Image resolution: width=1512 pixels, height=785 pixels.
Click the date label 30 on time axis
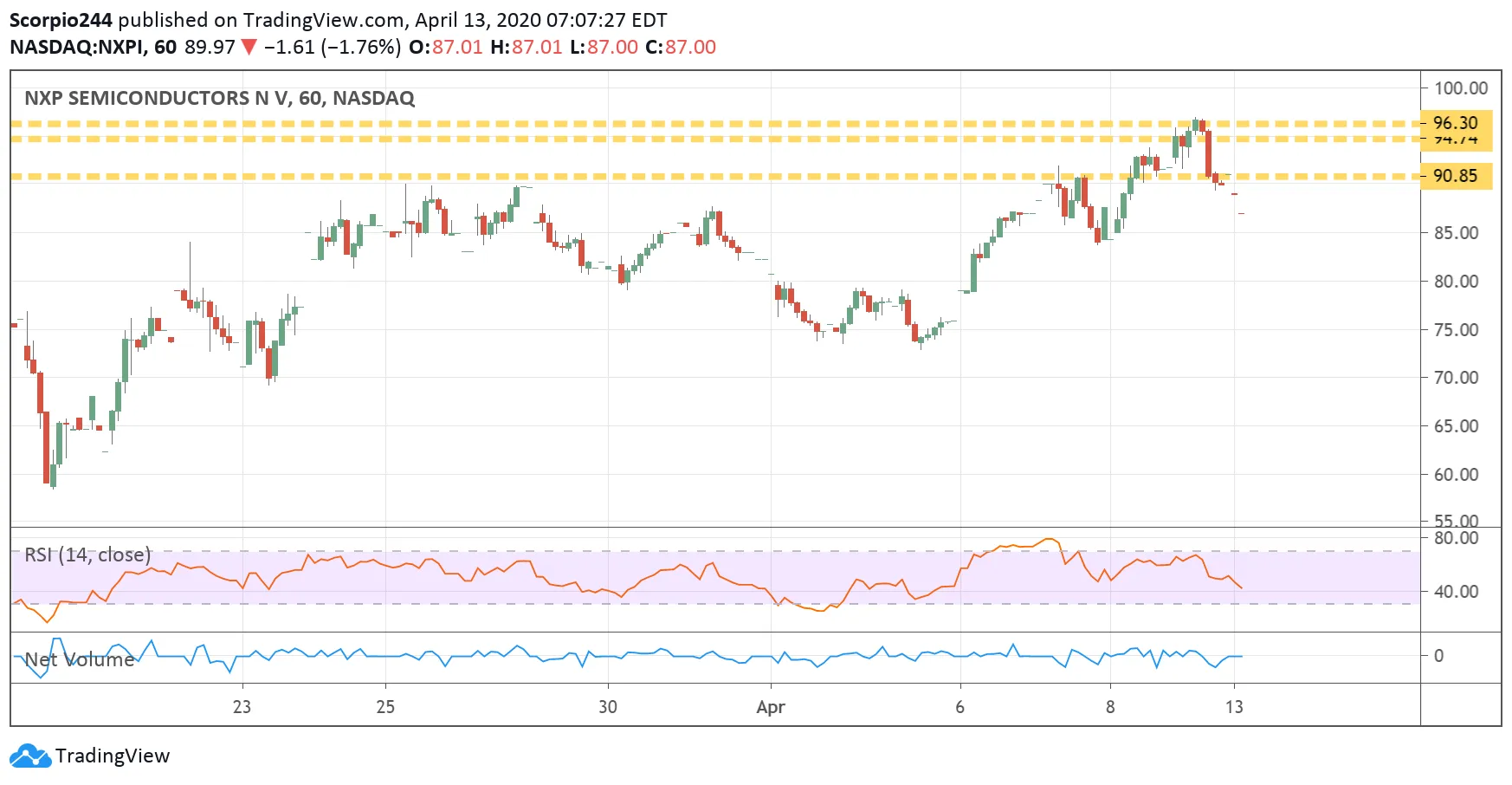click(x=608, y=707)
